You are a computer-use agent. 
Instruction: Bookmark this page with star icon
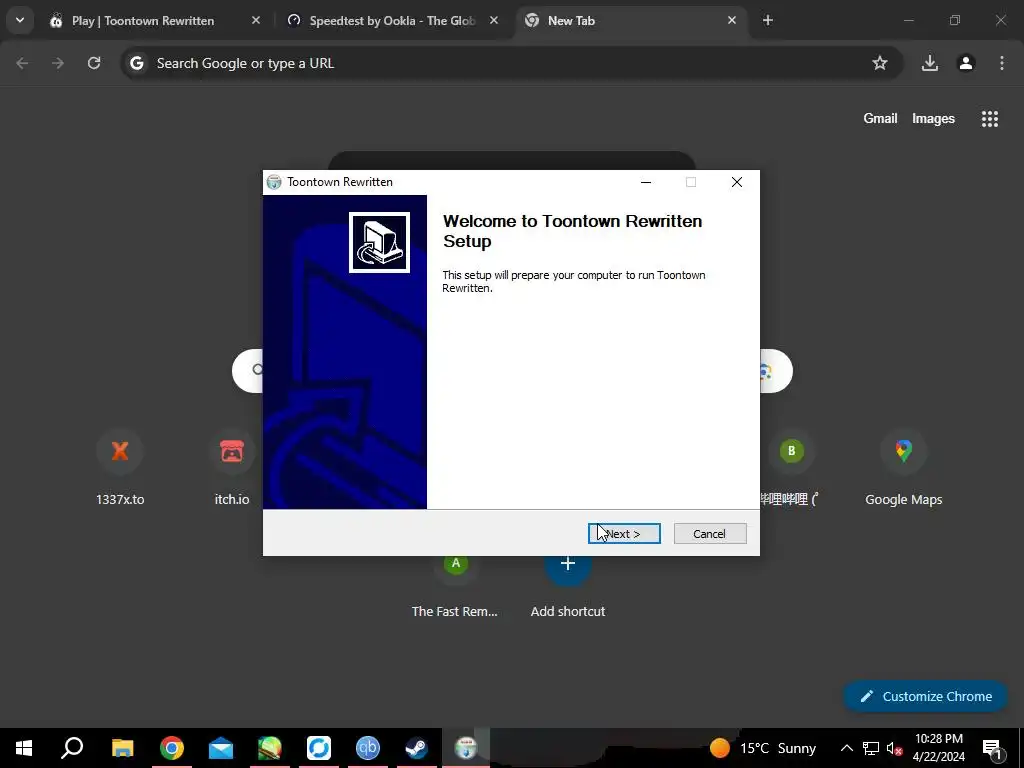(880, 63)
